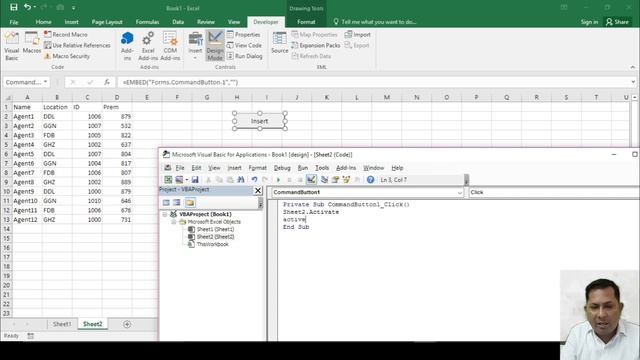Click in the Excel formula bar
This screenshot has height=360, width=640.
(373, 82)
